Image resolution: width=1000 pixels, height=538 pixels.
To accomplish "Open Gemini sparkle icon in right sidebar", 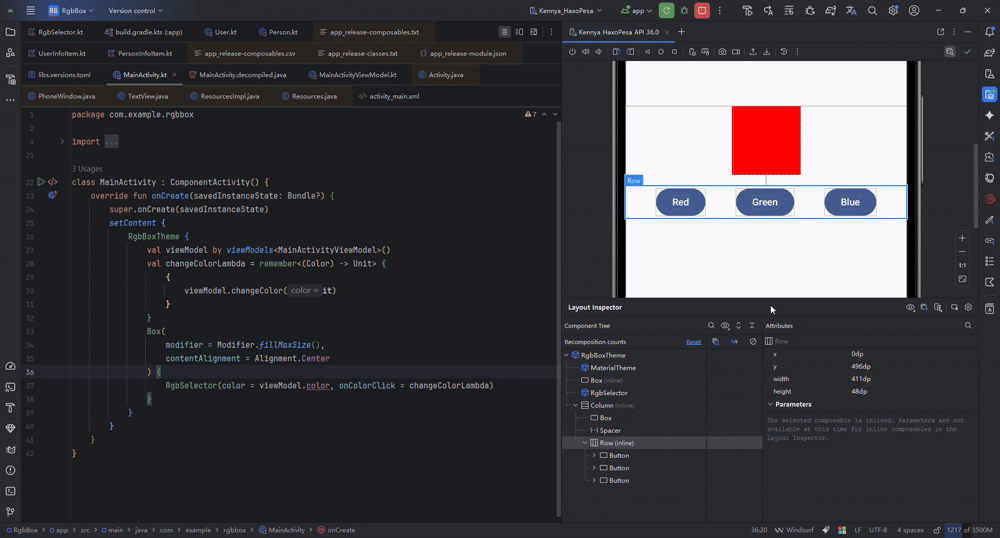I will 989,115.
